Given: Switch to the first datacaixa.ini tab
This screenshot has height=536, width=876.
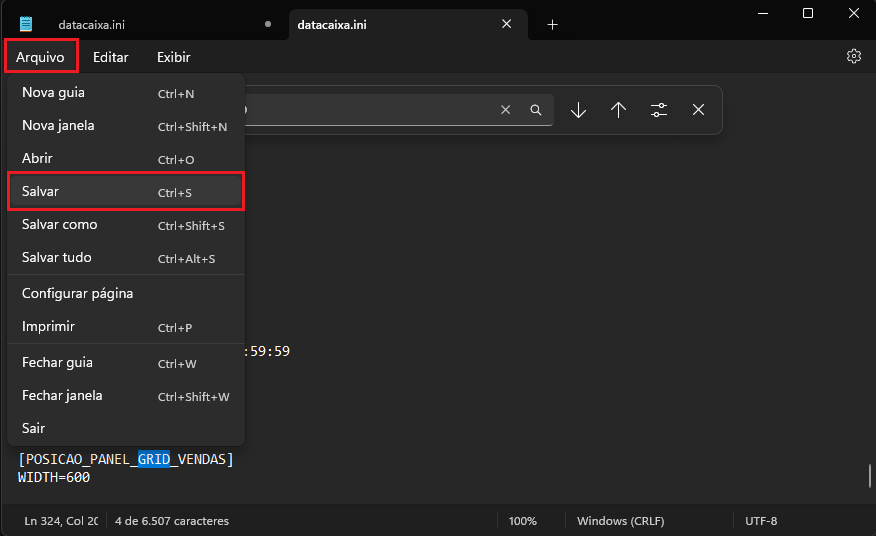Looking at the screenshot, I should tap(140, 24).
